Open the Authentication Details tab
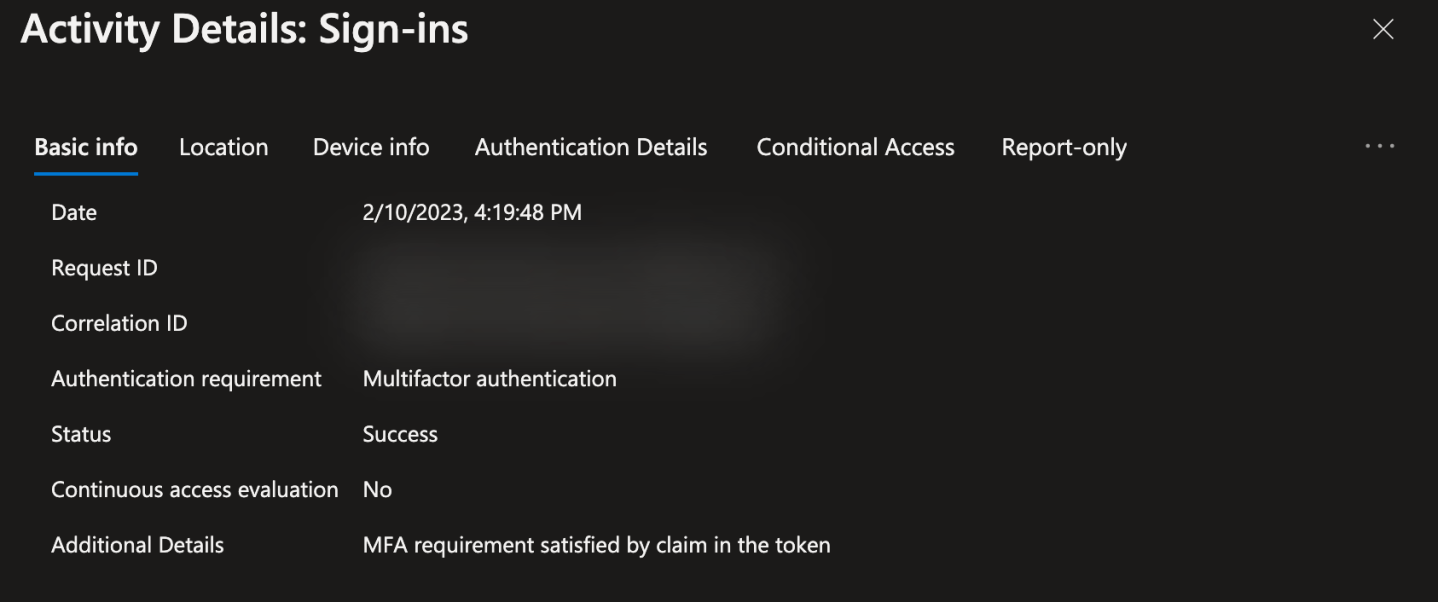 coord(590,146)
